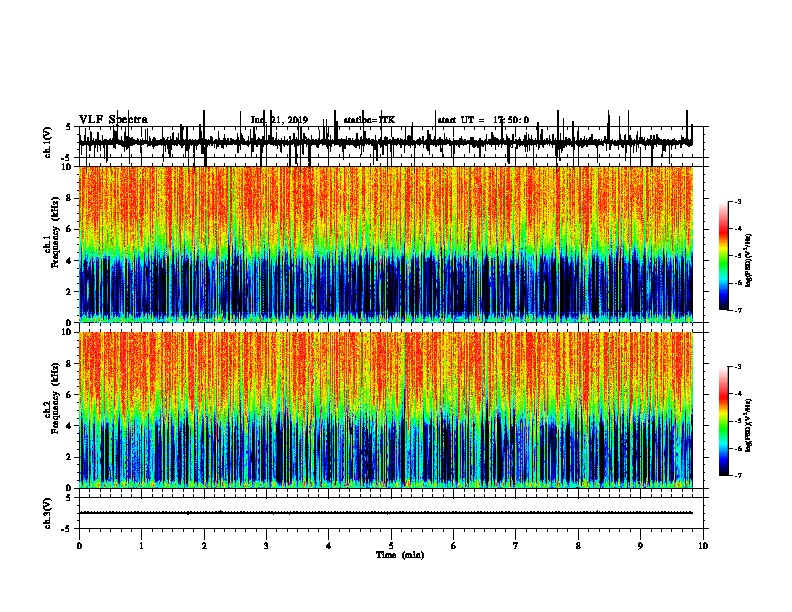792x612 pixels.
Task: Click the ch.2 spectrogram panel
Action: 386,410
